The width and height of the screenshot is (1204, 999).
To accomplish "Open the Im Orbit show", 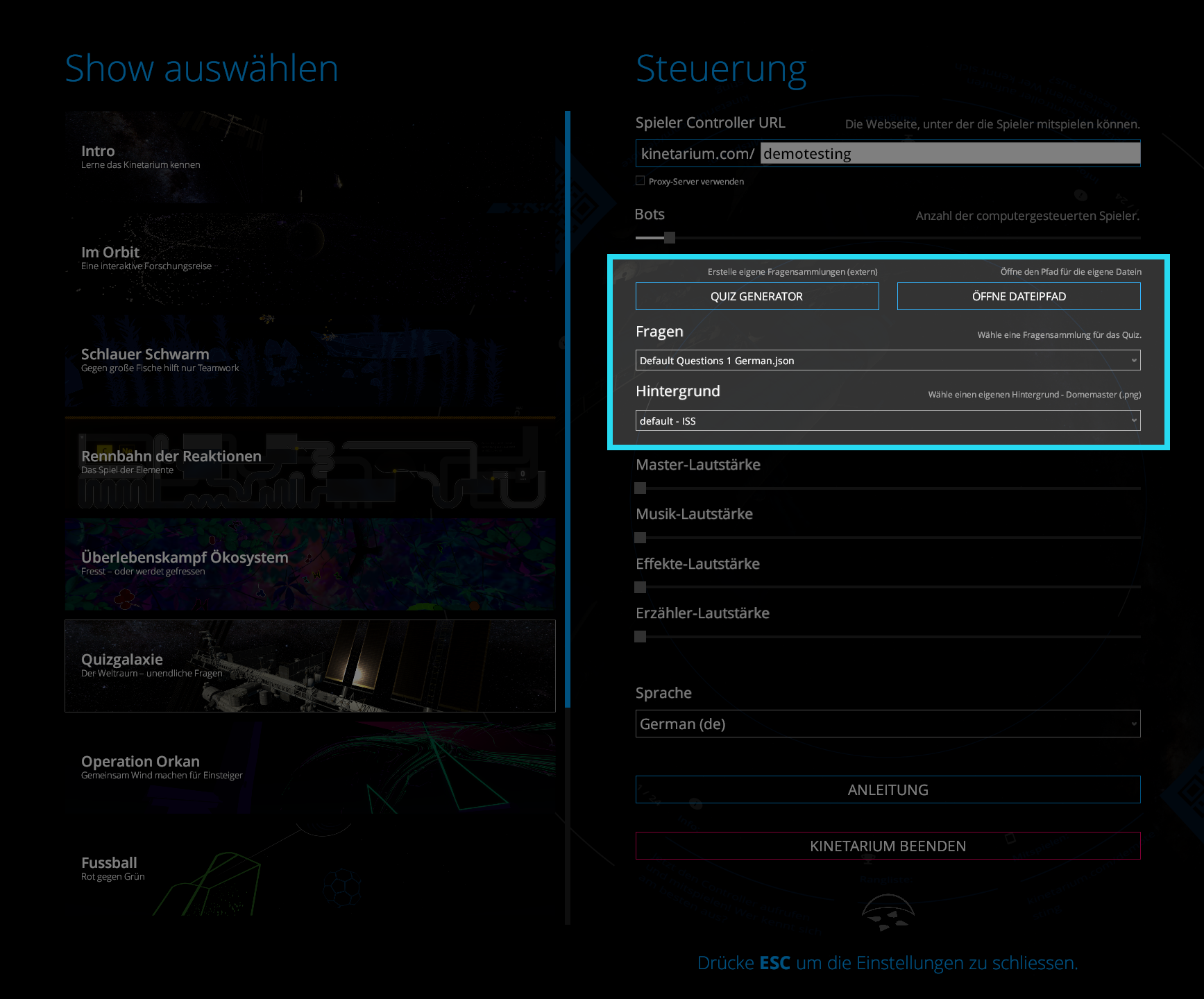I will pos(310,258).
